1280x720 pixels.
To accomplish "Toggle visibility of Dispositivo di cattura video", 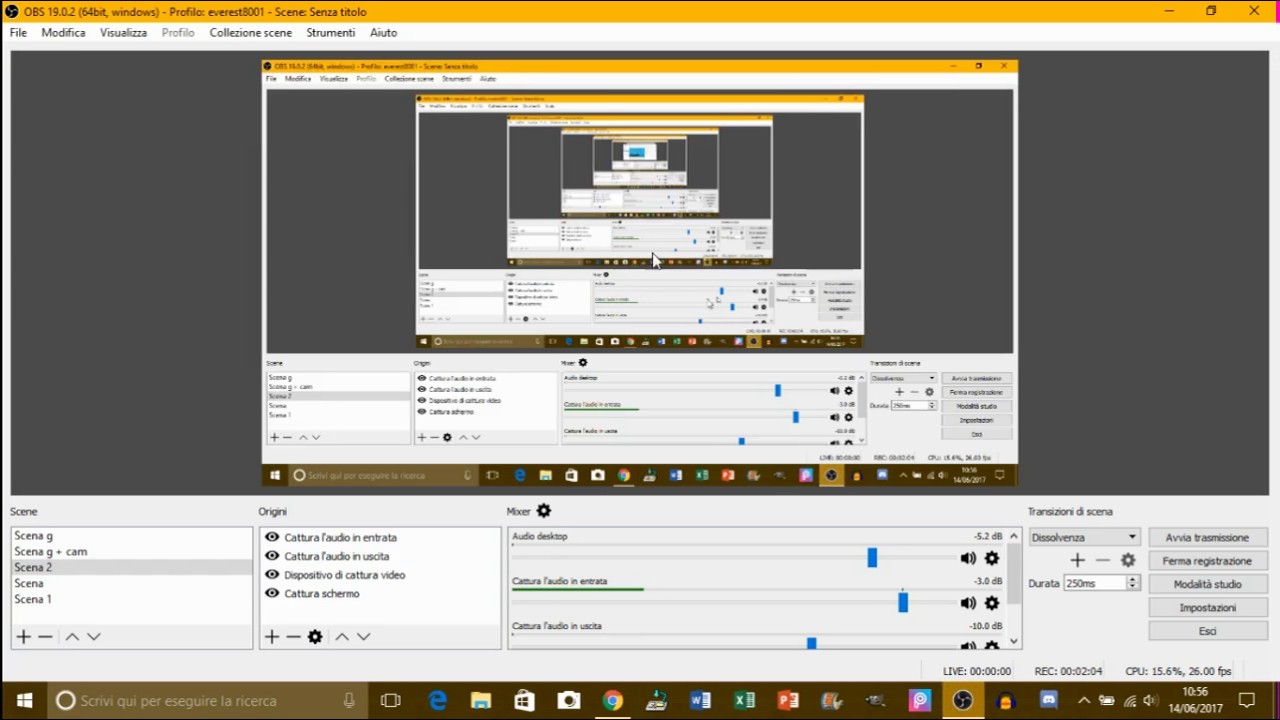I will pos(272,575).
